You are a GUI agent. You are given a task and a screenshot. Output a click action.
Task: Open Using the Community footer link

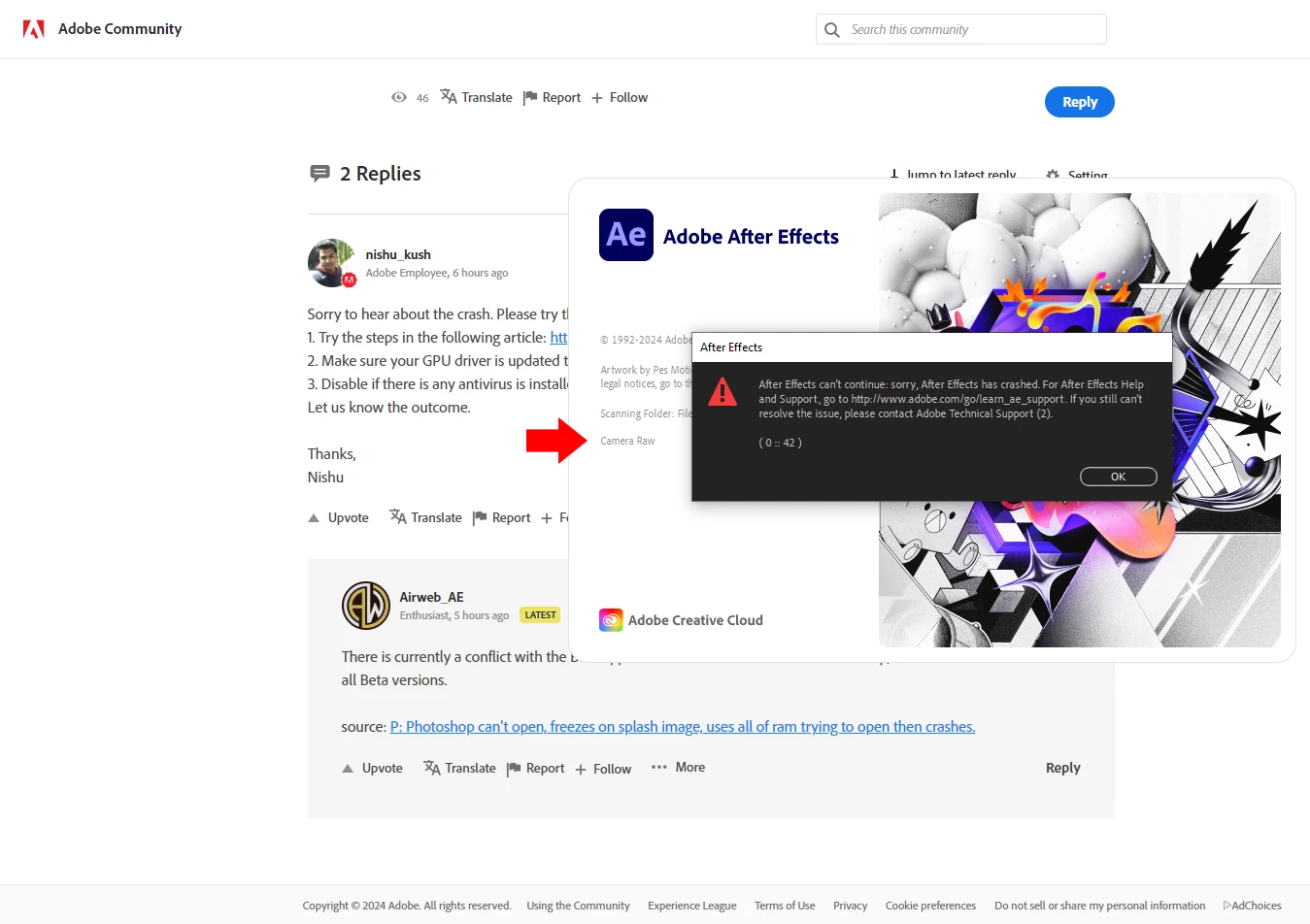(578, 906)
